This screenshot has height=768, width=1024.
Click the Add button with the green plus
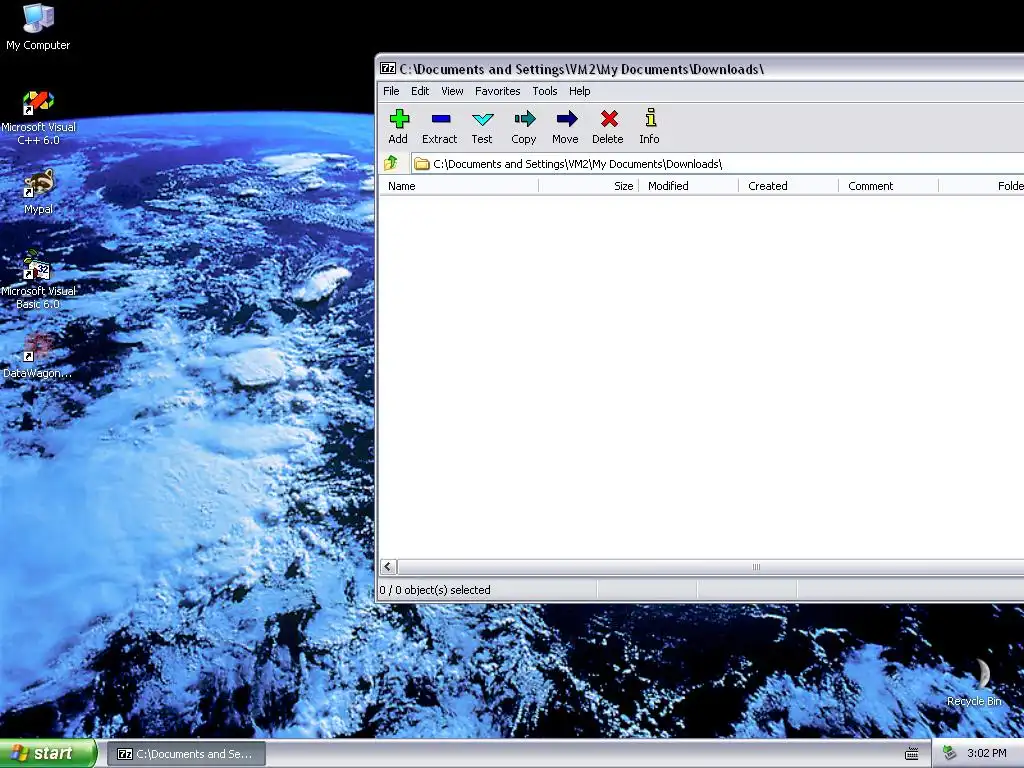[398, 126]
